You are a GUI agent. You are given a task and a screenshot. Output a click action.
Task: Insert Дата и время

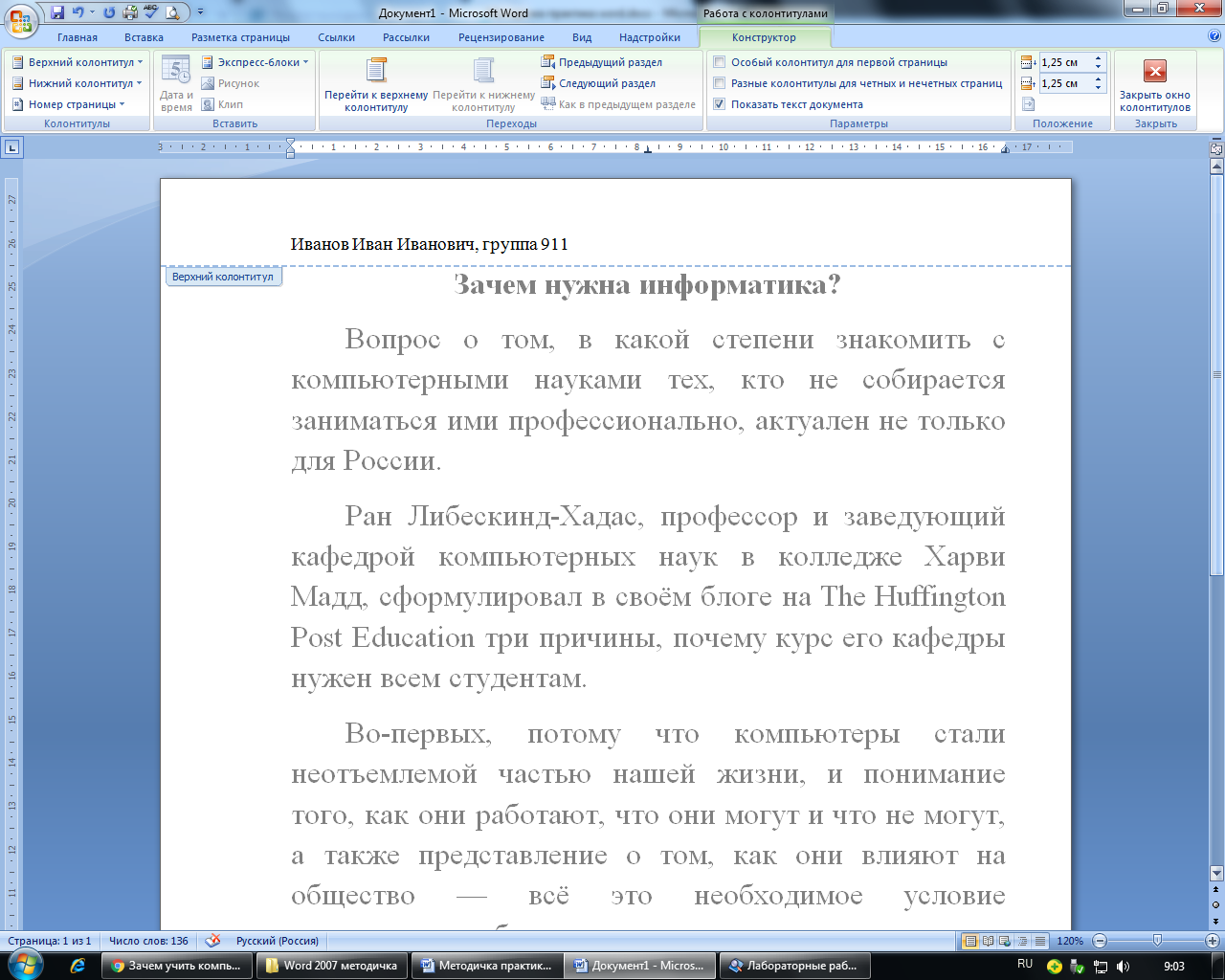click(176, 84)
